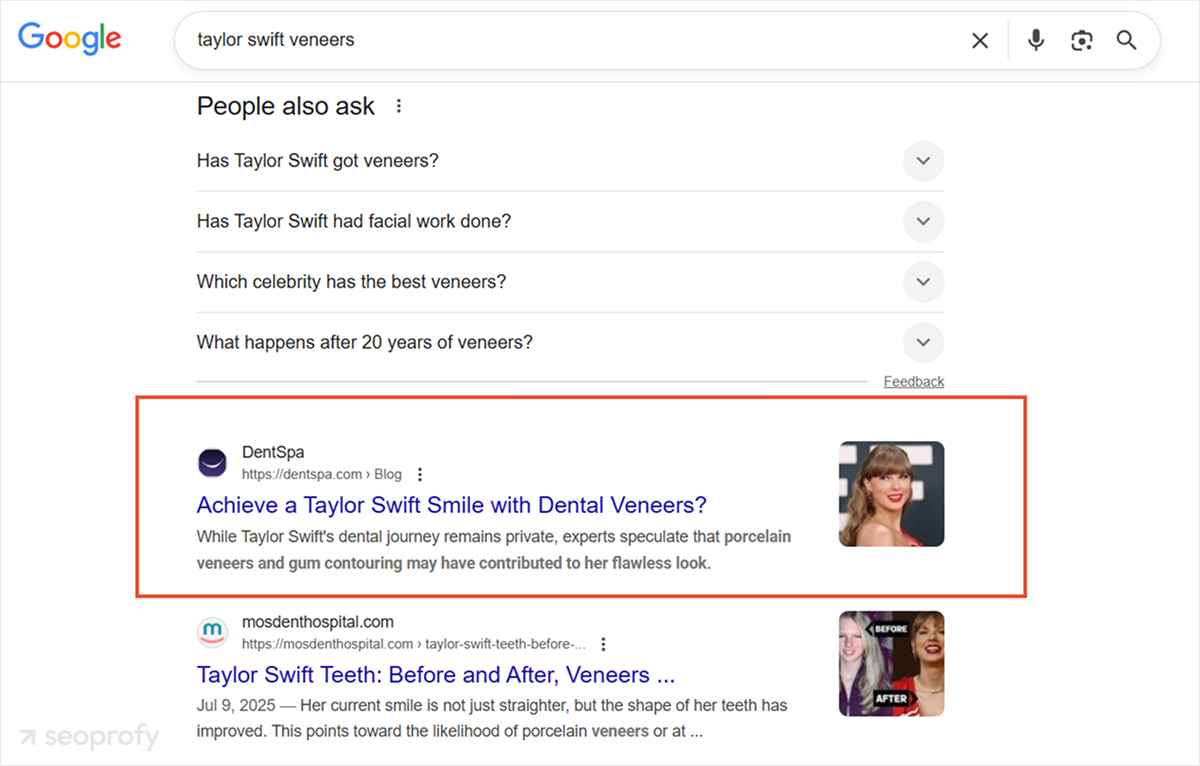Image resolution: width=1200 pixels, height=766 pixels.
Task: Click the Google logo
Action: [69, 38]
